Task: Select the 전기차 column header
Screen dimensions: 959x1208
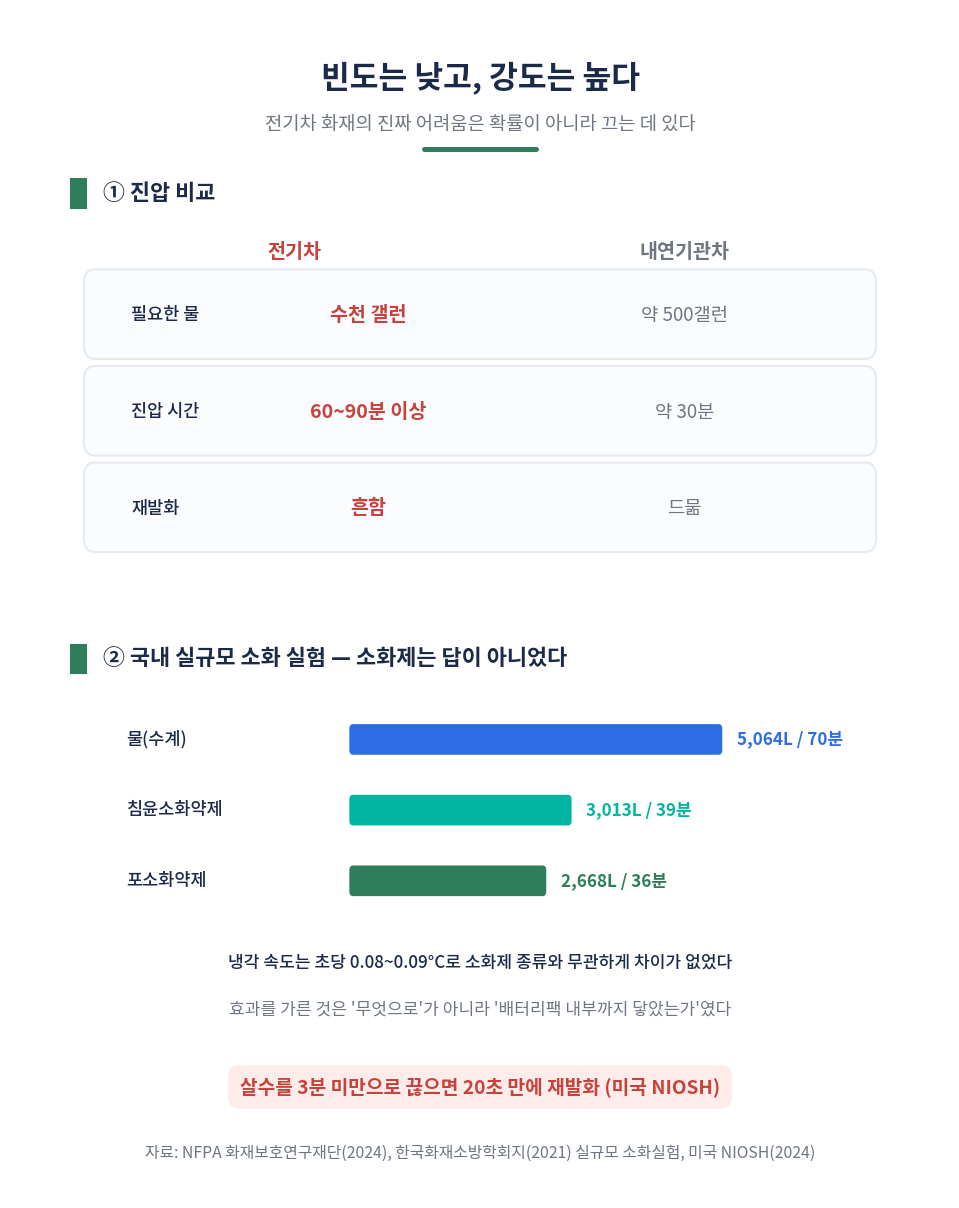Action: click(294, 251)
